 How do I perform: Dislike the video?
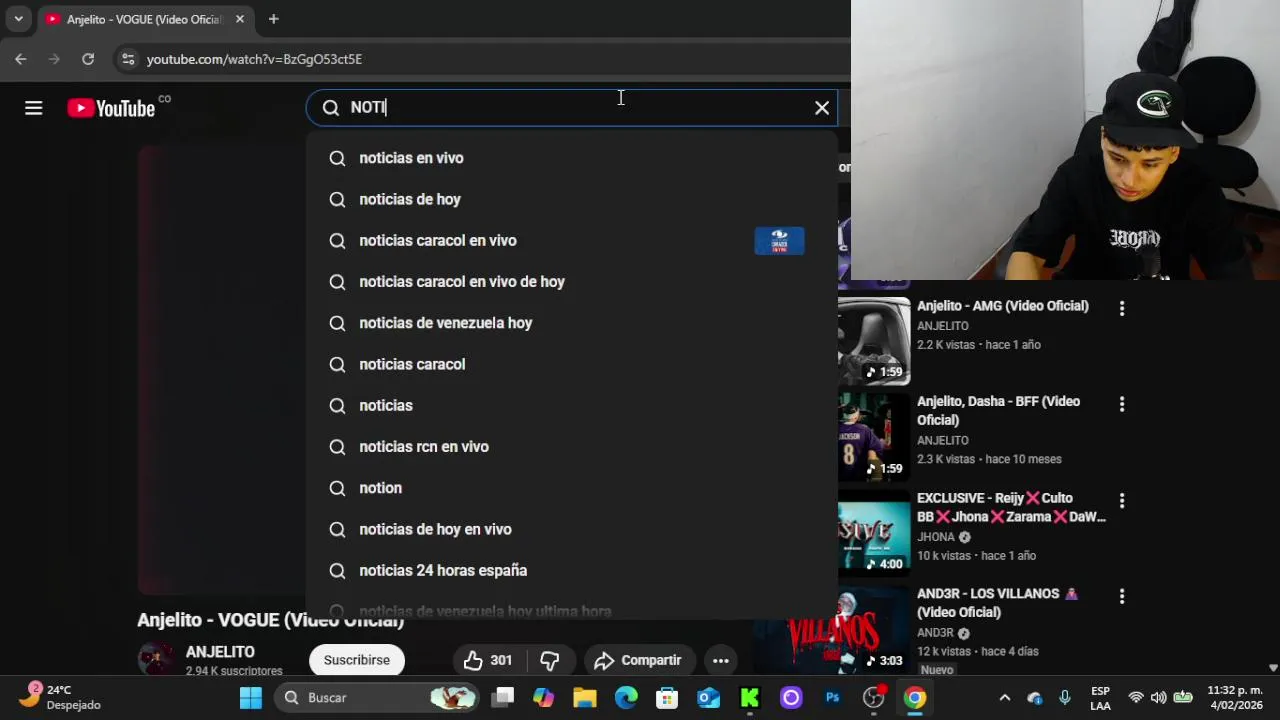[x=550, y=660]
